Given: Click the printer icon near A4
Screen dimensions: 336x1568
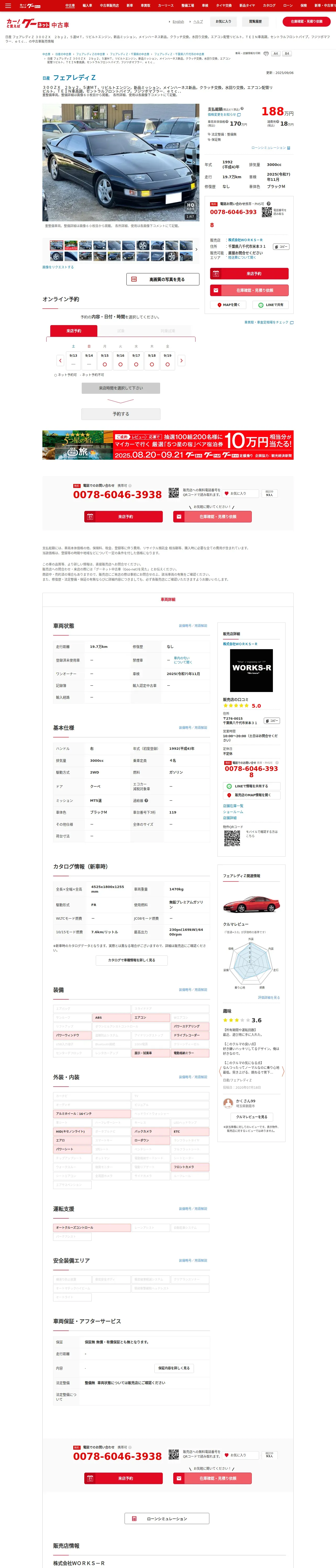Looking at the screenshot, I should click(266, 54).
